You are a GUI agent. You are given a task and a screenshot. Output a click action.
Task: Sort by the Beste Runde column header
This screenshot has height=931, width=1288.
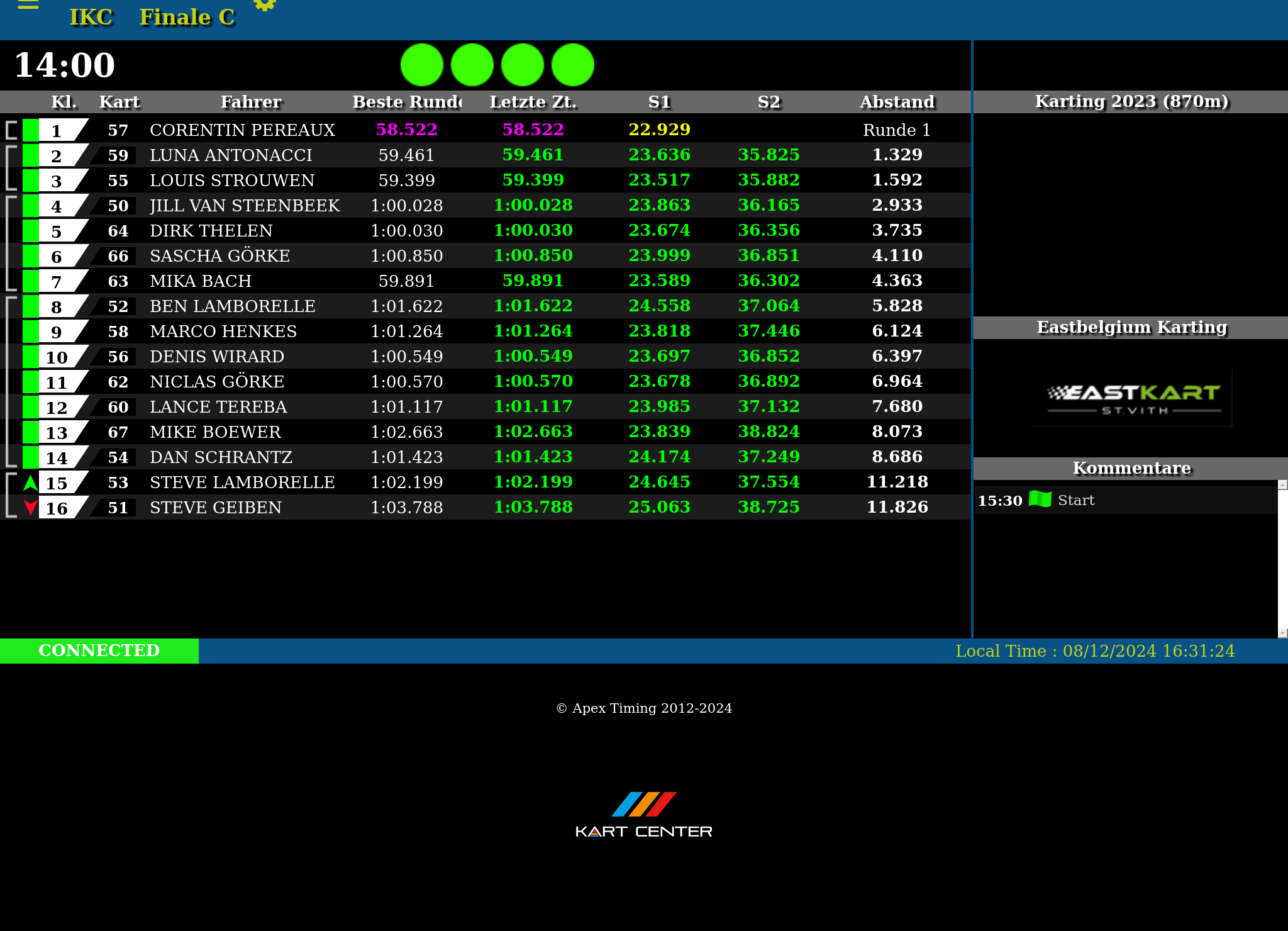[x=407, y=102]
